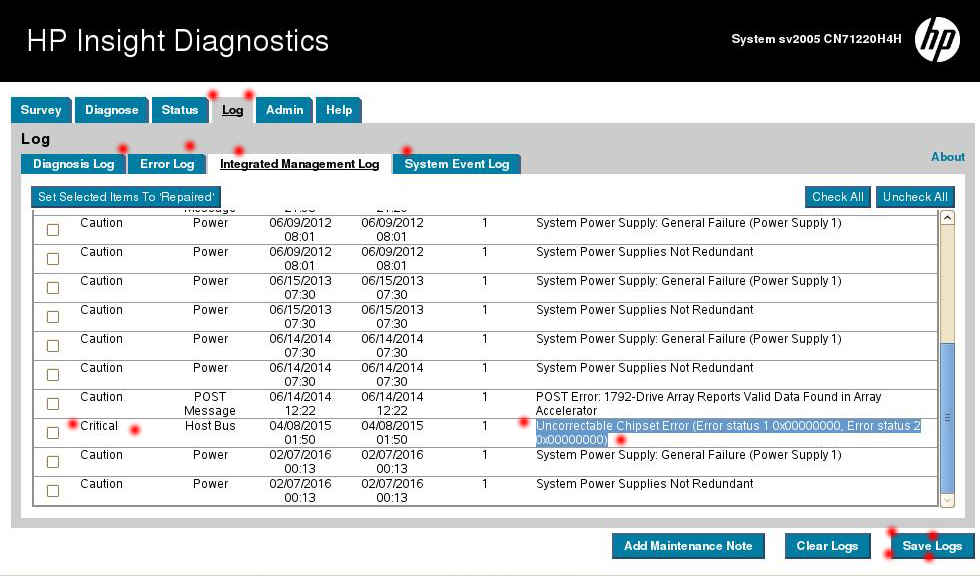The height and width of the screenshot is (576, 980).
Task: Check the 06/15/2013 Not Redundant row checkbox
Action: tap(53, 317)
